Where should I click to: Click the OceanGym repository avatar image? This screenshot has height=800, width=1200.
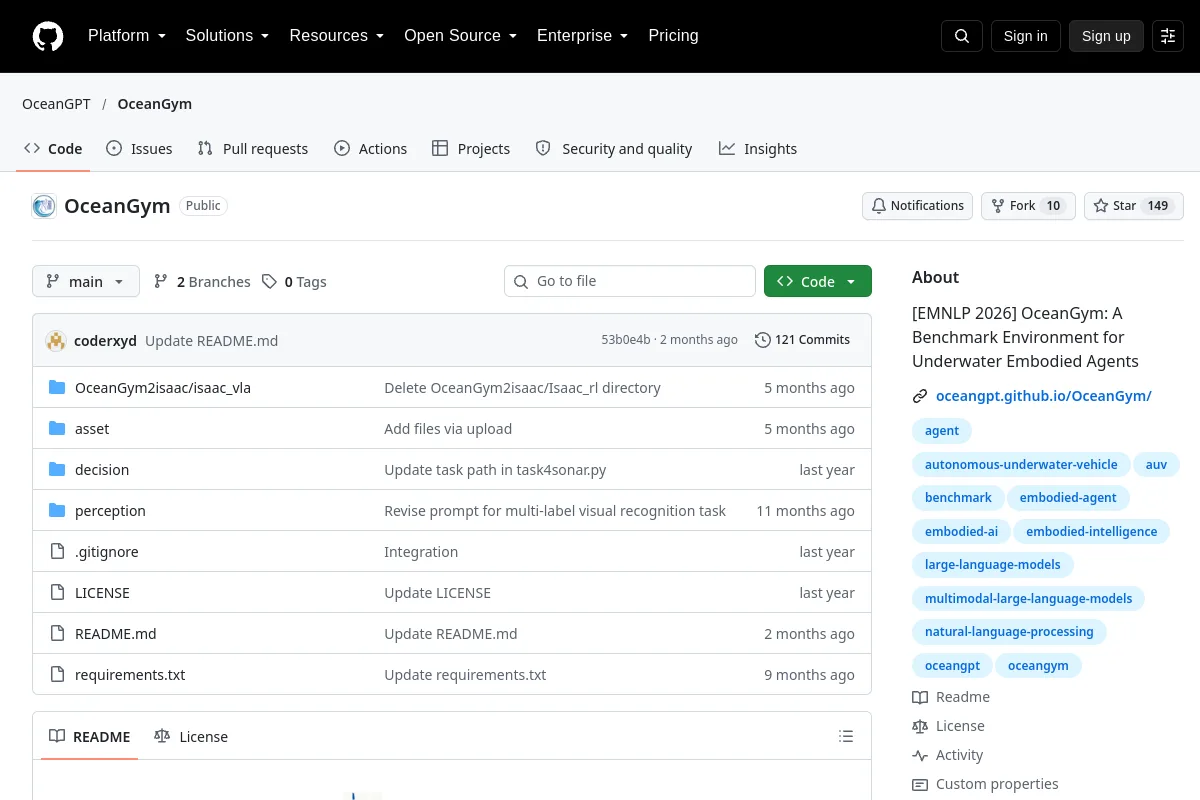point(44,206)
